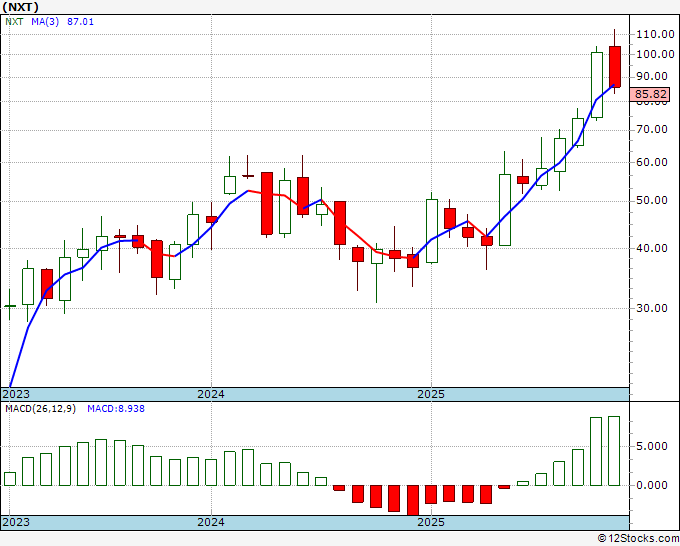Click the 100.00 price axis label
Screen dimensions: 680x546
pos(655,54)
